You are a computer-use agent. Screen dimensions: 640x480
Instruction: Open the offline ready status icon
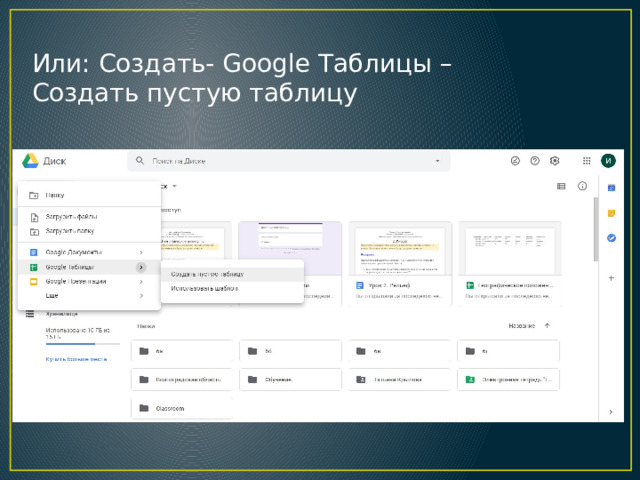tap(515, 161)
